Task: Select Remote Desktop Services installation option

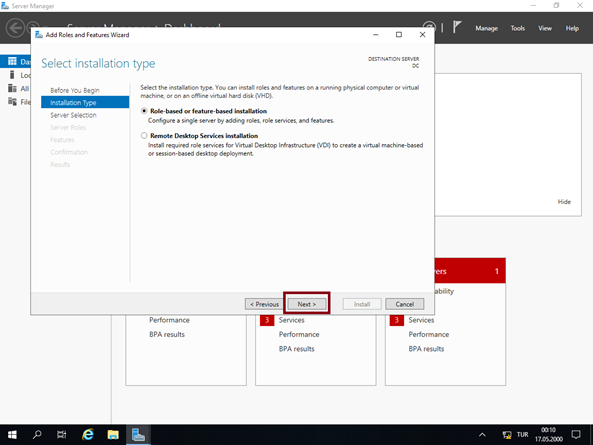Action: tap(144, 135)
